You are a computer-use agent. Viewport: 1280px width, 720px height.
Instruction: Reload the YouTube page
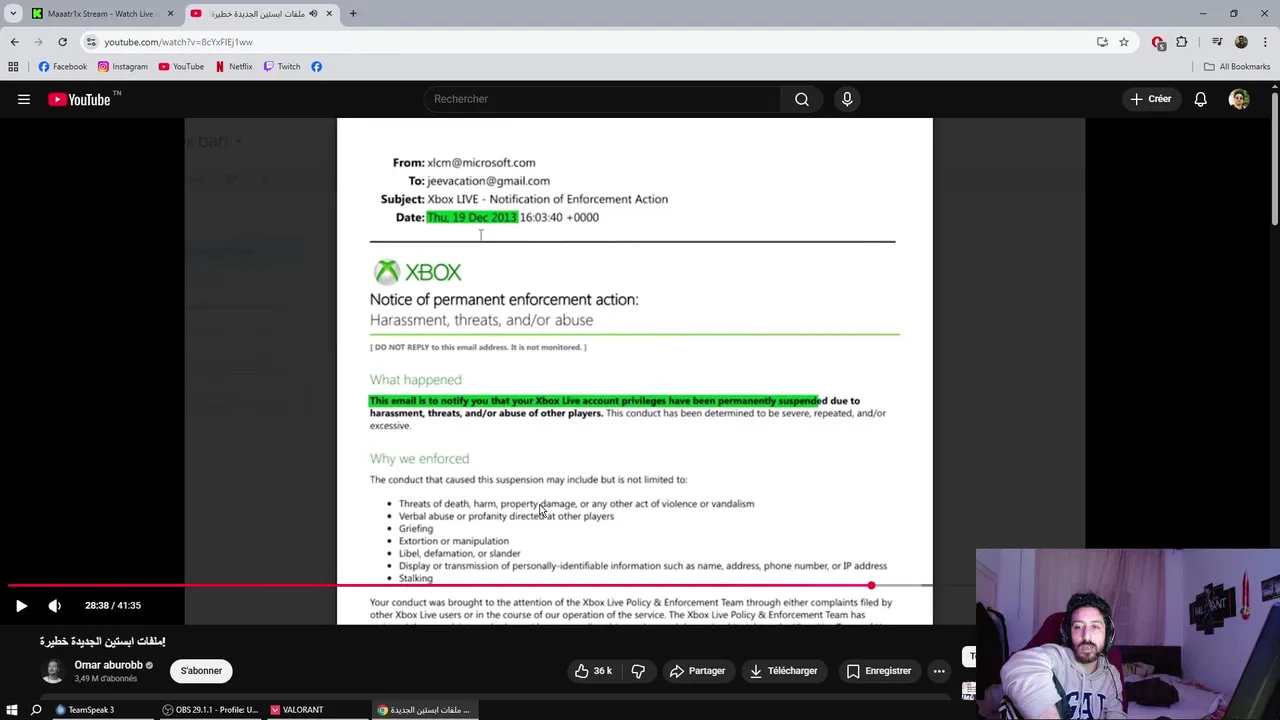[x=62, y=42]
